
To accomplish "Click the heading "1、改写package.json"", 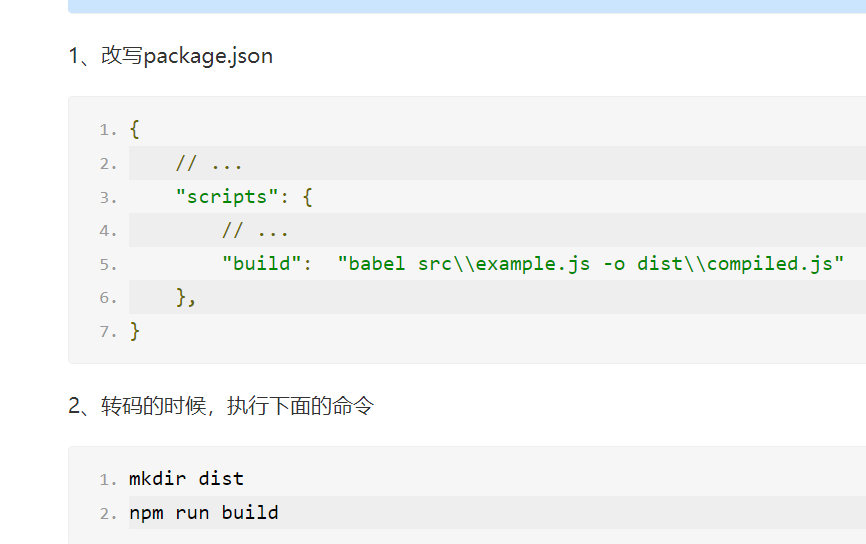I will 171,56.
